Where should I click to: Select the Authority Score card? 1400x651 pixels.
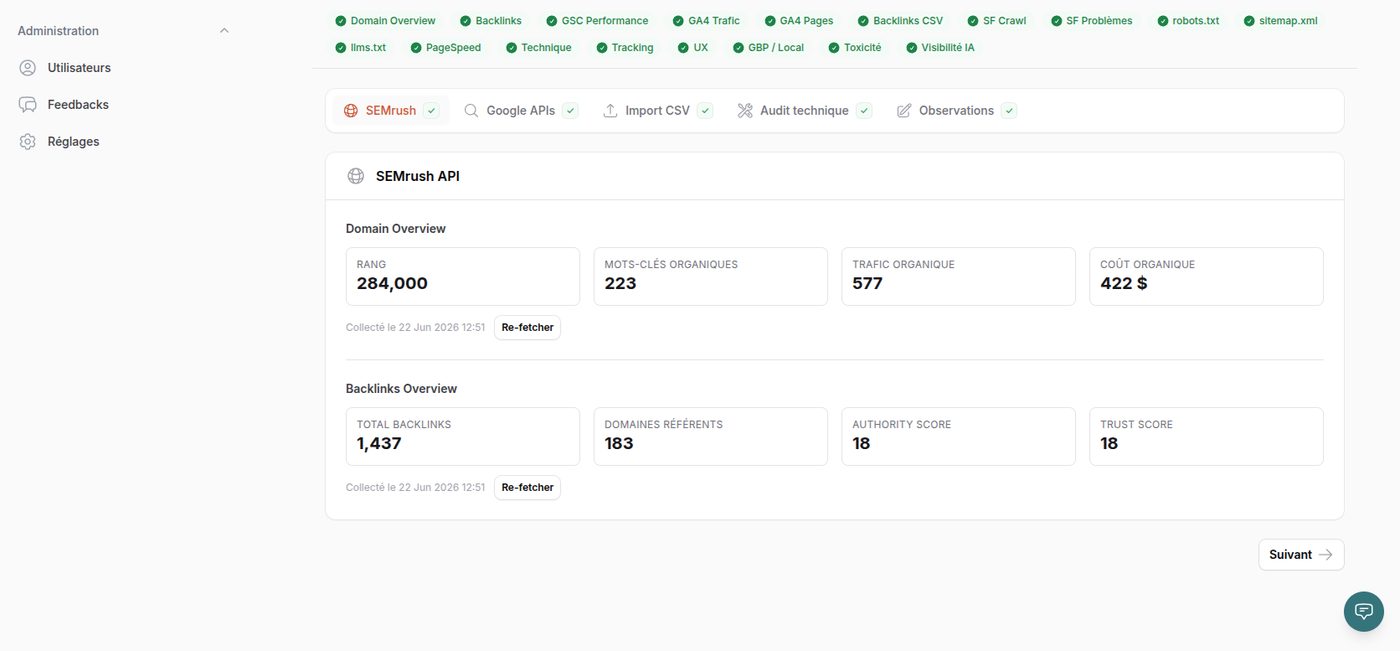959,437
